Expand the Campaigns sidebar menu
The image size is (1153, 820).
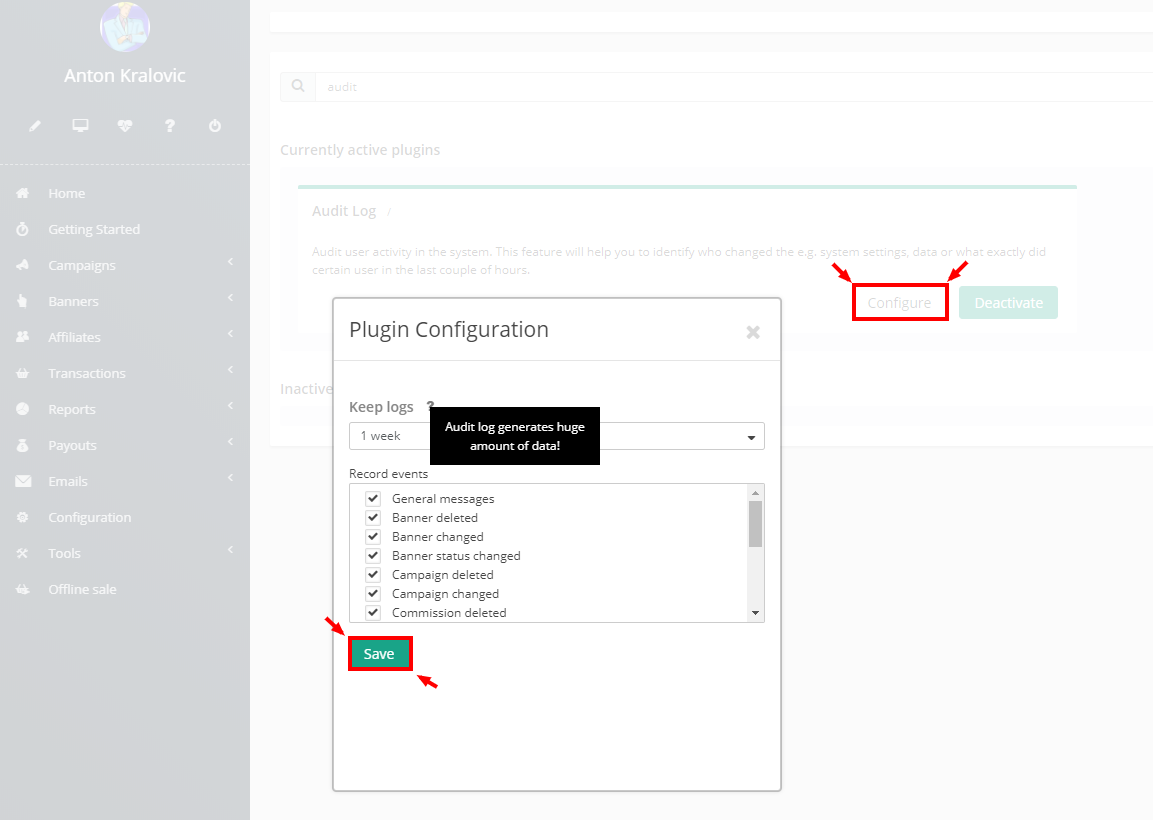coord(82,265)
